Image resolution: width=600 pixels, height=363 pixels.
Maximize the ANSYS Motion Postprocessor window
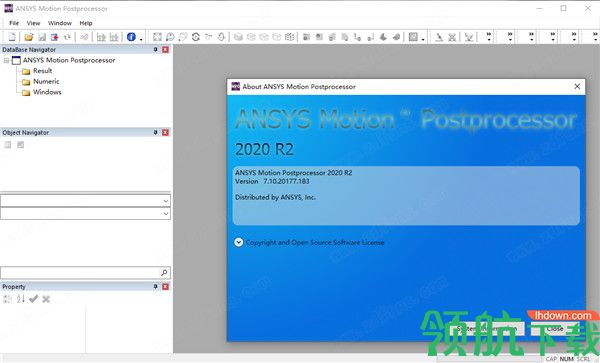563,8
